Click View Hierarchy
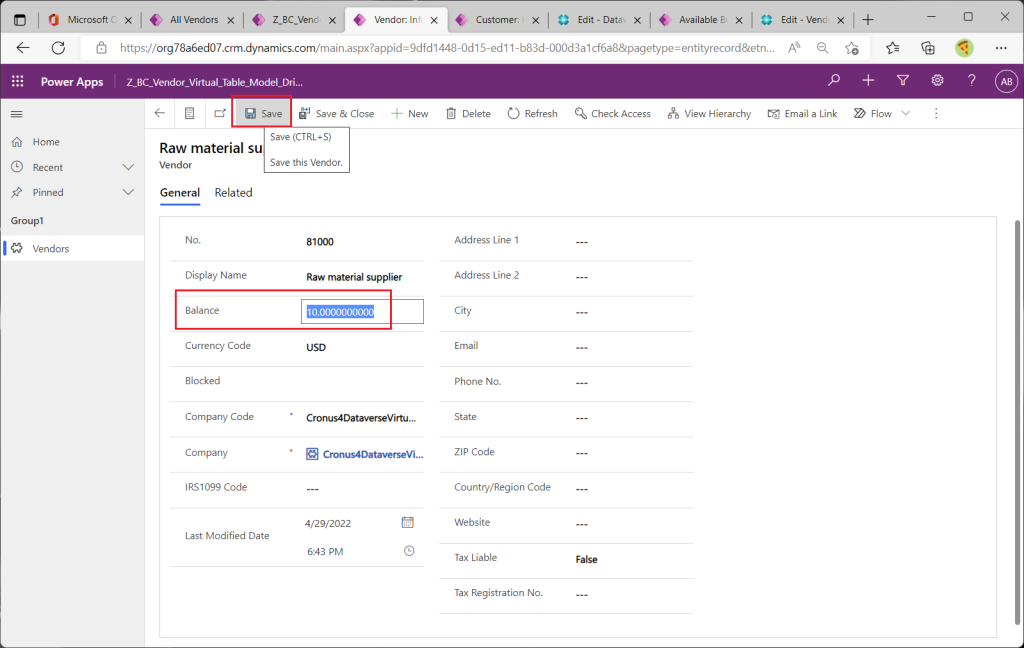 coord(709,113)
